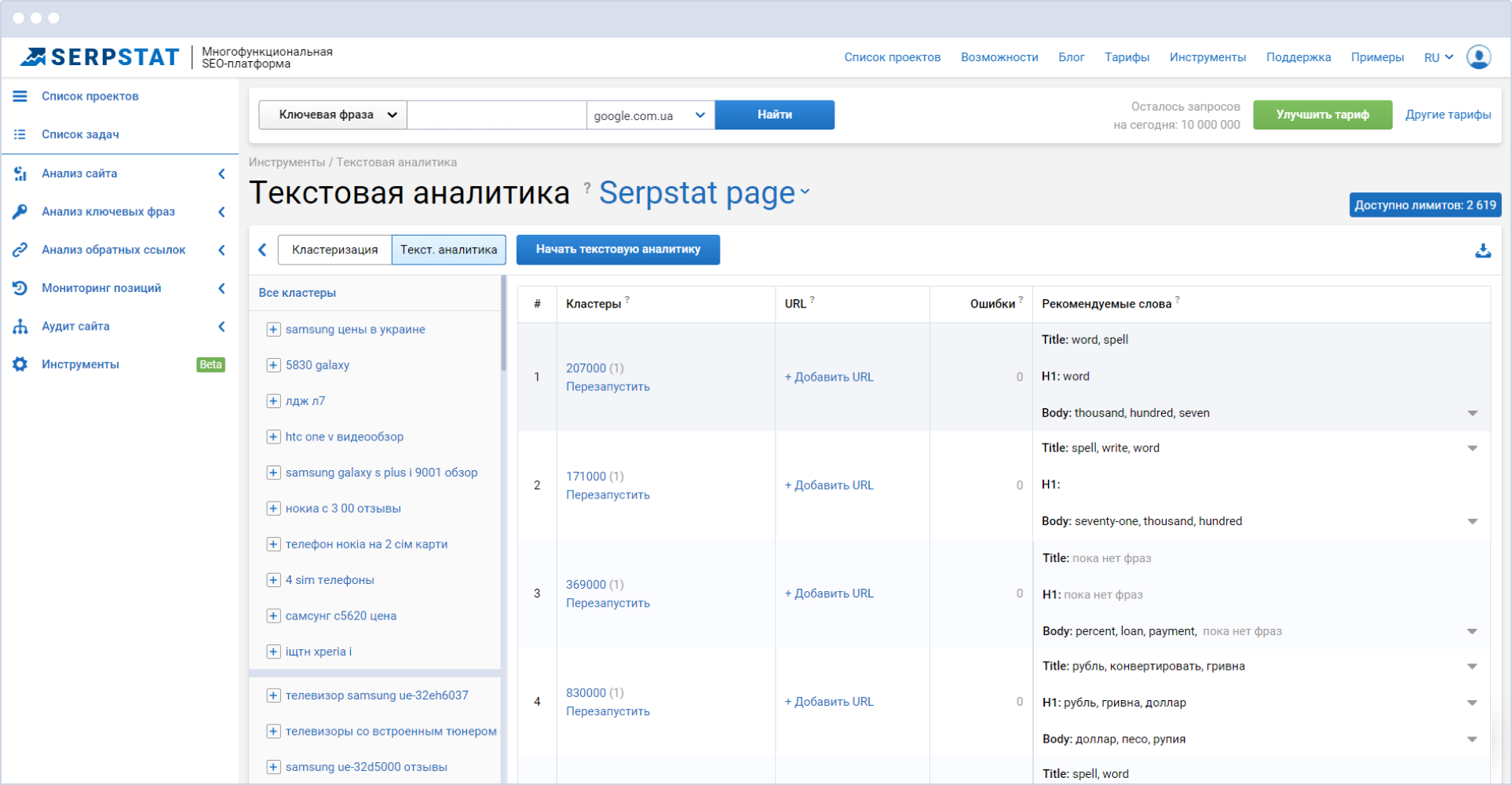The image size is (1512, 785).
Task: Switch to the Кластеризация tab
Action: pos(335,250)
